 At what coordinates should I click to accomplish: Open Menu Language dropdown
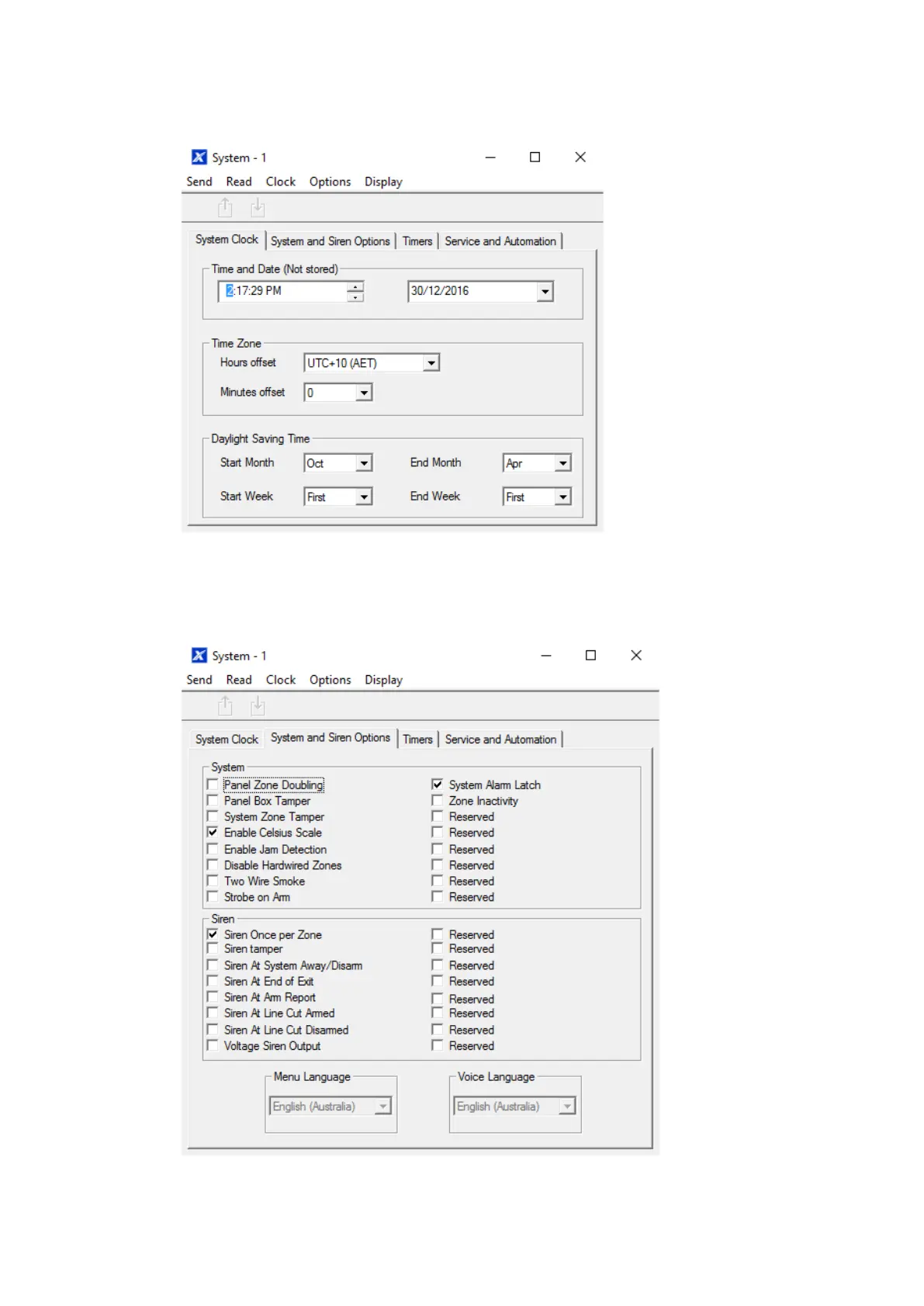click(x=383, y=1106)
